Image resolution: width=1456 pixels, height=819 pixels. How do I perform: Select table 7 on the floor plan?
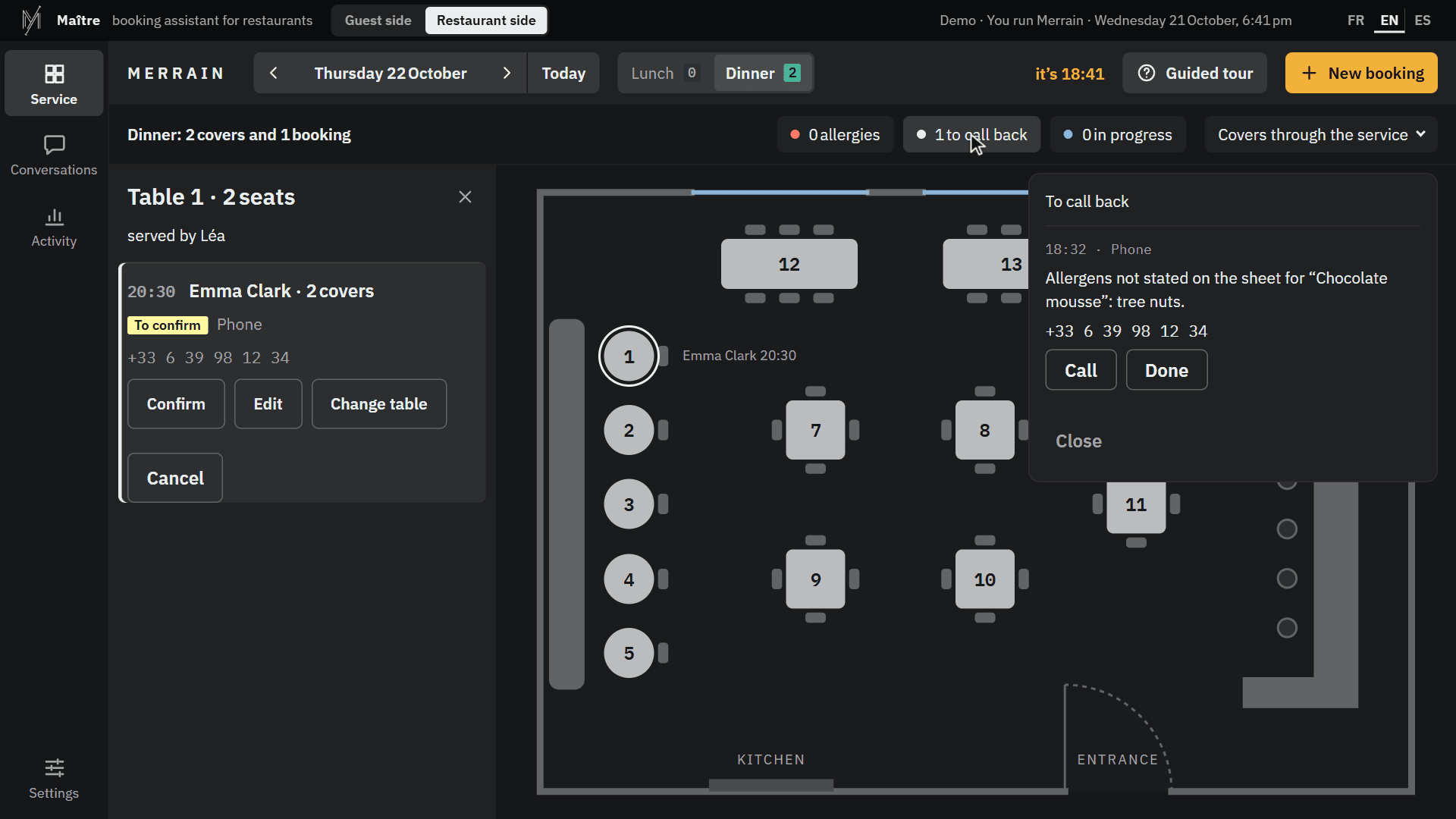tap(815, 430)
